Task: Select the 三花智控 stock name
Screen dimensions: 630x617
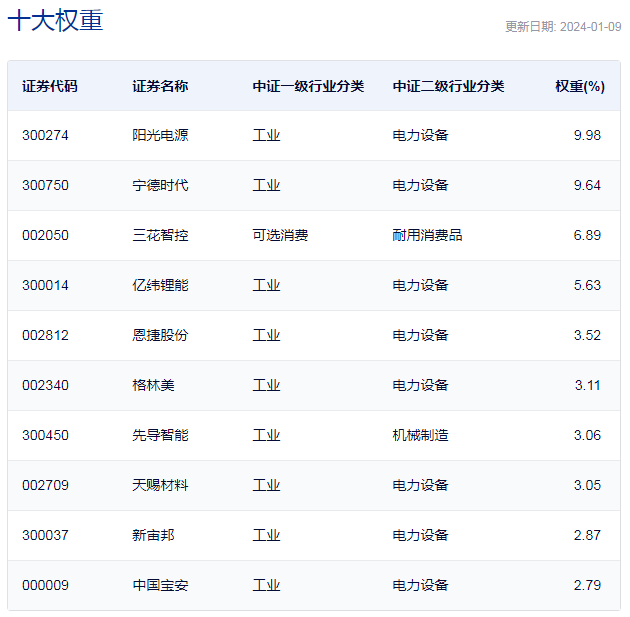Action: [x=160, y=235]
